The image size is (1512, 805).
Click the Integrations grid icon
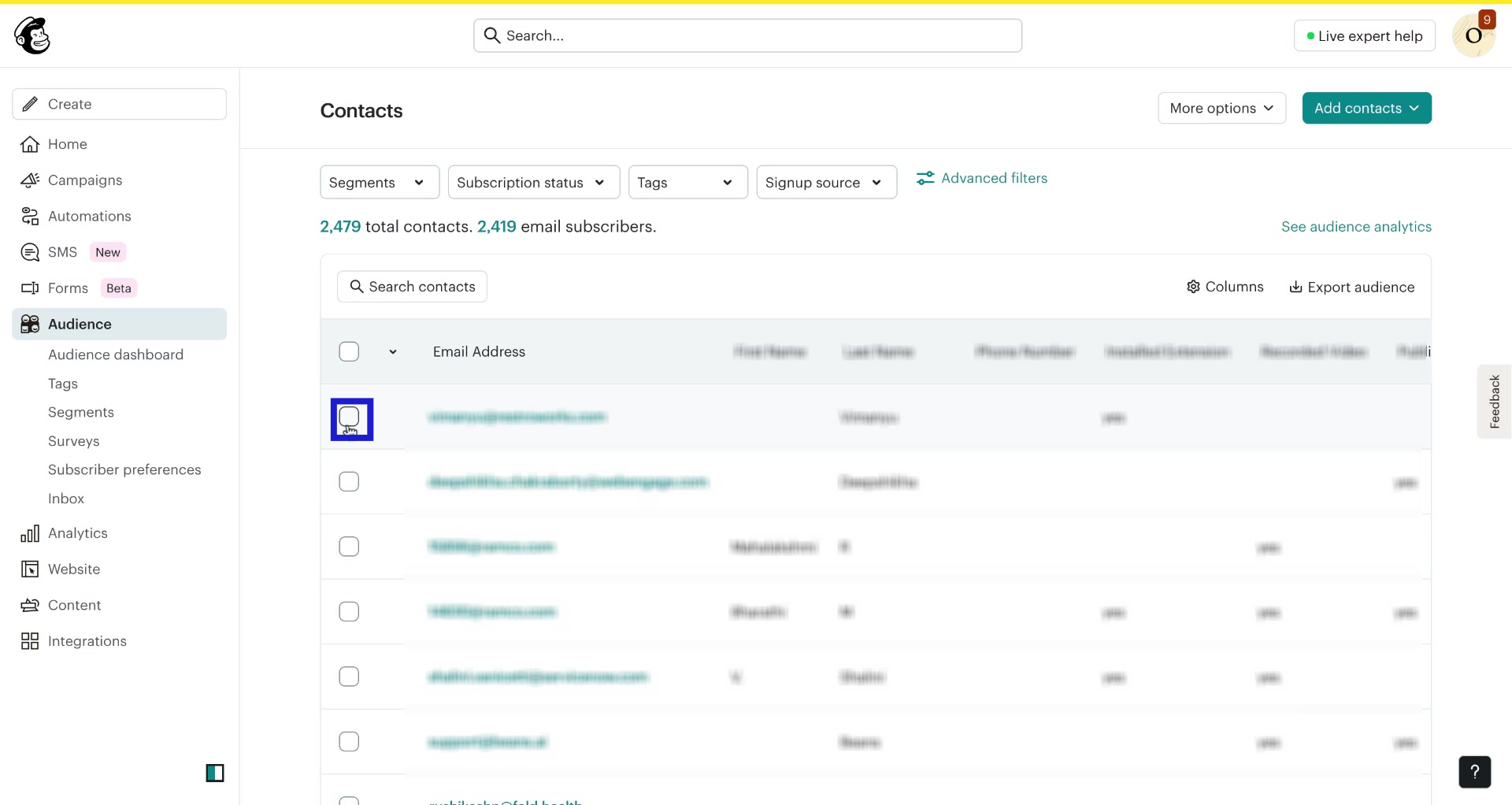(x=29, y=641)
